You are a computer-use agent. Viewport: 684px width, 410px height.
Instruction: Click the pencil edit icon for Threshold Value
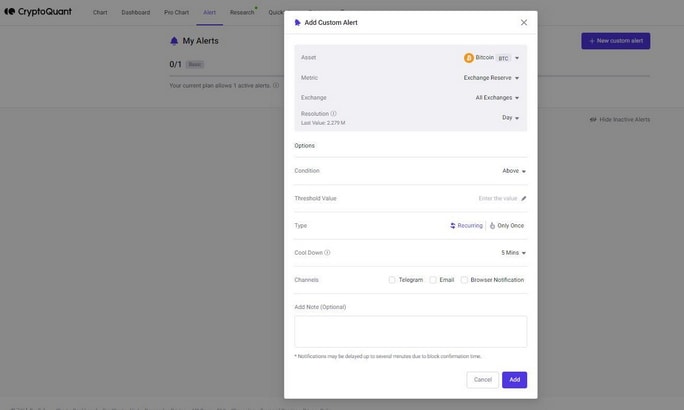tap(523, 198)
